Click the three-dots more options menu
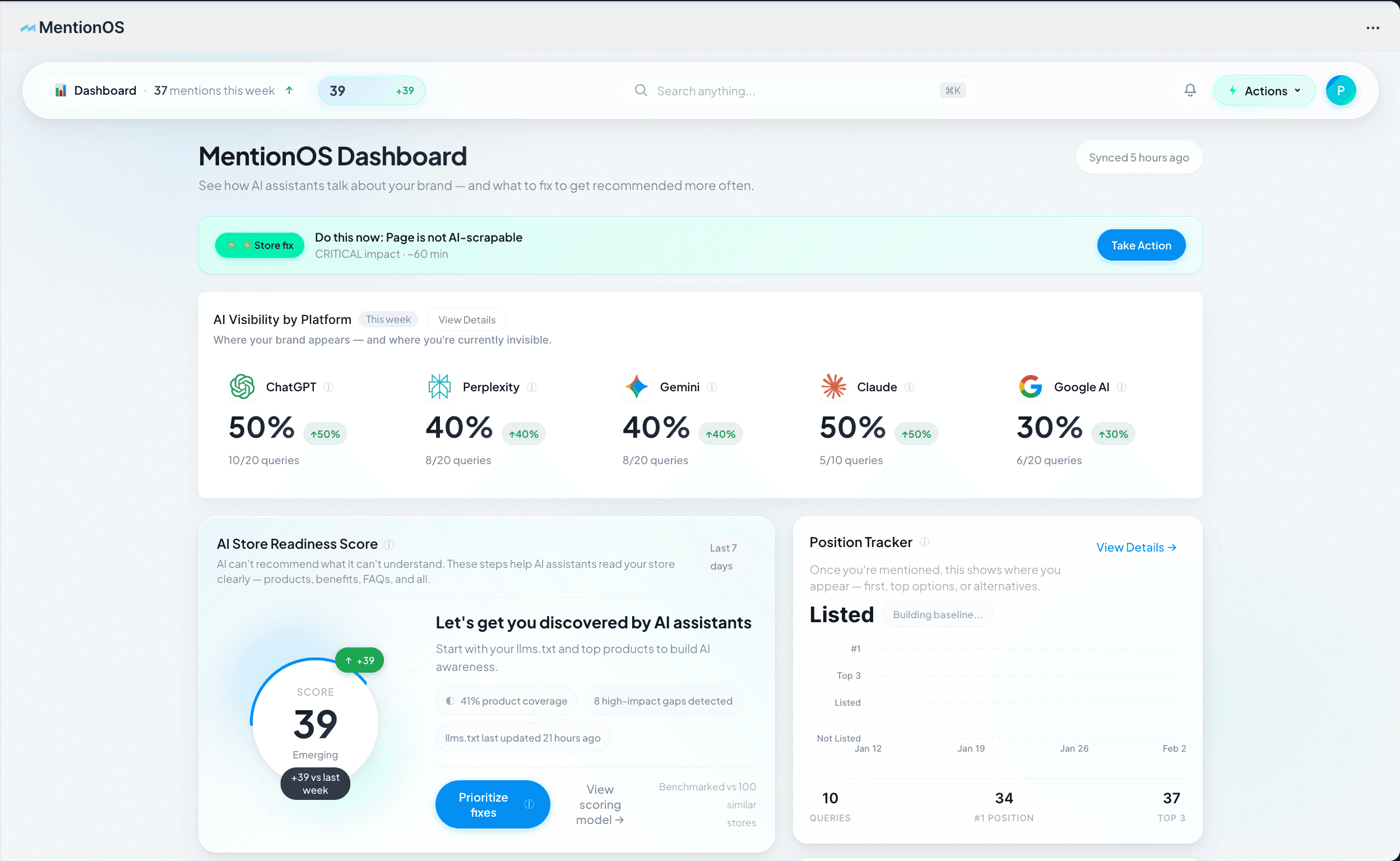 coord(1372,28)
